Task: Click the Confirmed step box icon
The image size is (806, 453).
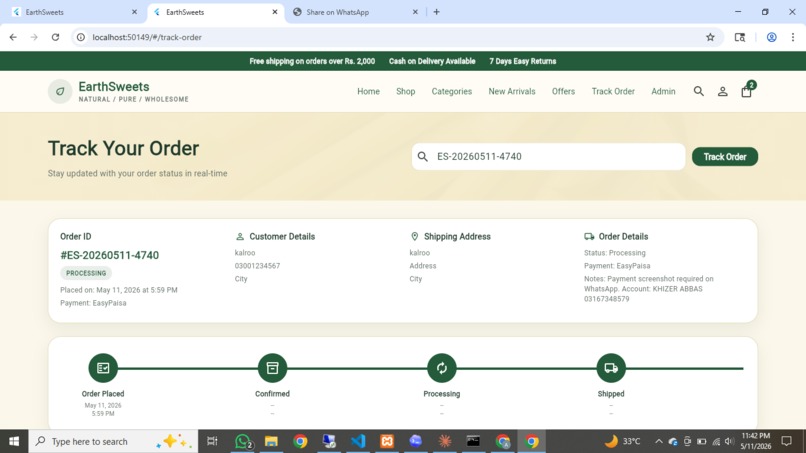Action: click(x=272, y=368)
